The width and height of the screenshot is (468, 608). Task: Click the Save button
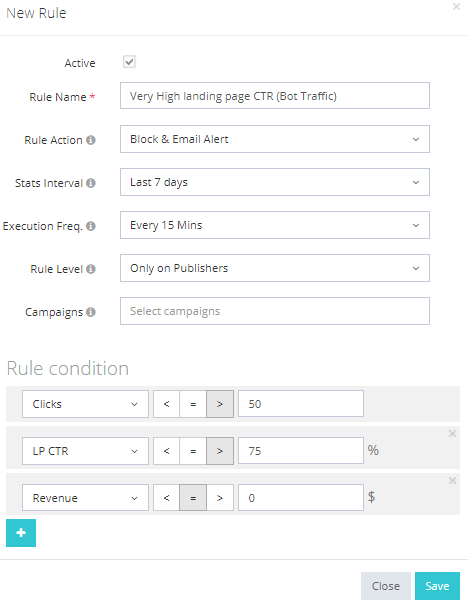point(437,586)
